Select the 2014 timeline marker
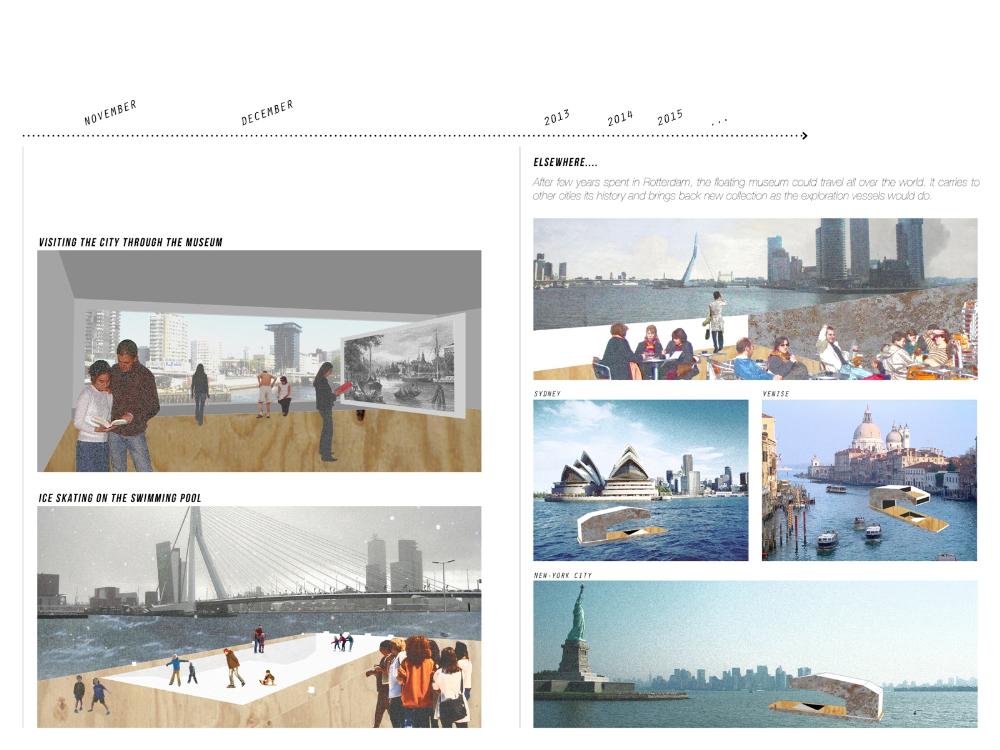Image resolution: width=1000 pixels, height=750 pixels. click(620, 118)
